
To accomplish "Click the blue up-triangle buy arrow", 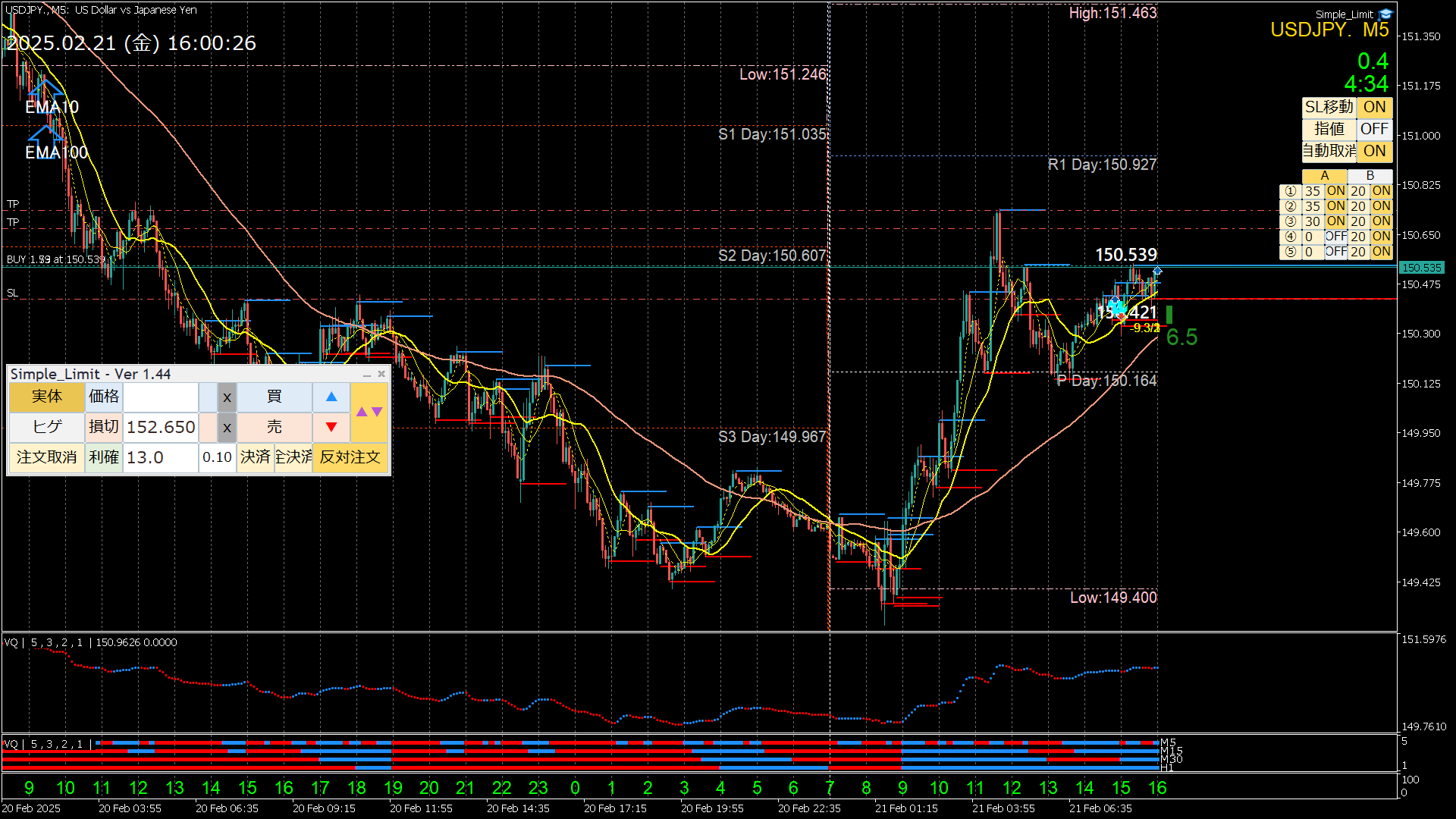I will click(331, 397).
